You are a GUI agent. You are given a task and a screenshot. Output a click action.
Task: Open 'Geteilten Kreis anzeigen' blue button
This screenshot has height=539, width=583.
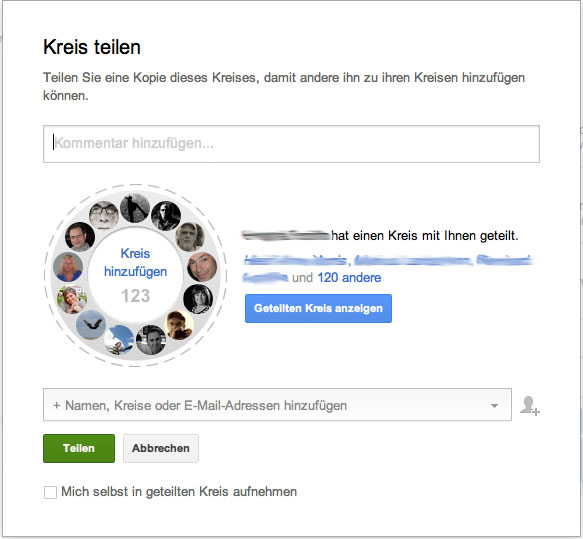318,308
